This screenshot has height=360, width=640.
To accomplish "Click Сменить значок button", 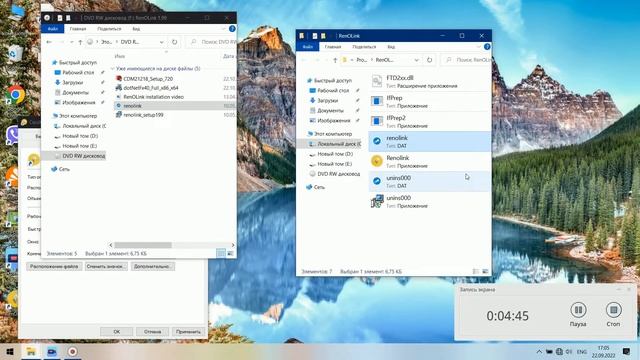I will coord(106,266).
